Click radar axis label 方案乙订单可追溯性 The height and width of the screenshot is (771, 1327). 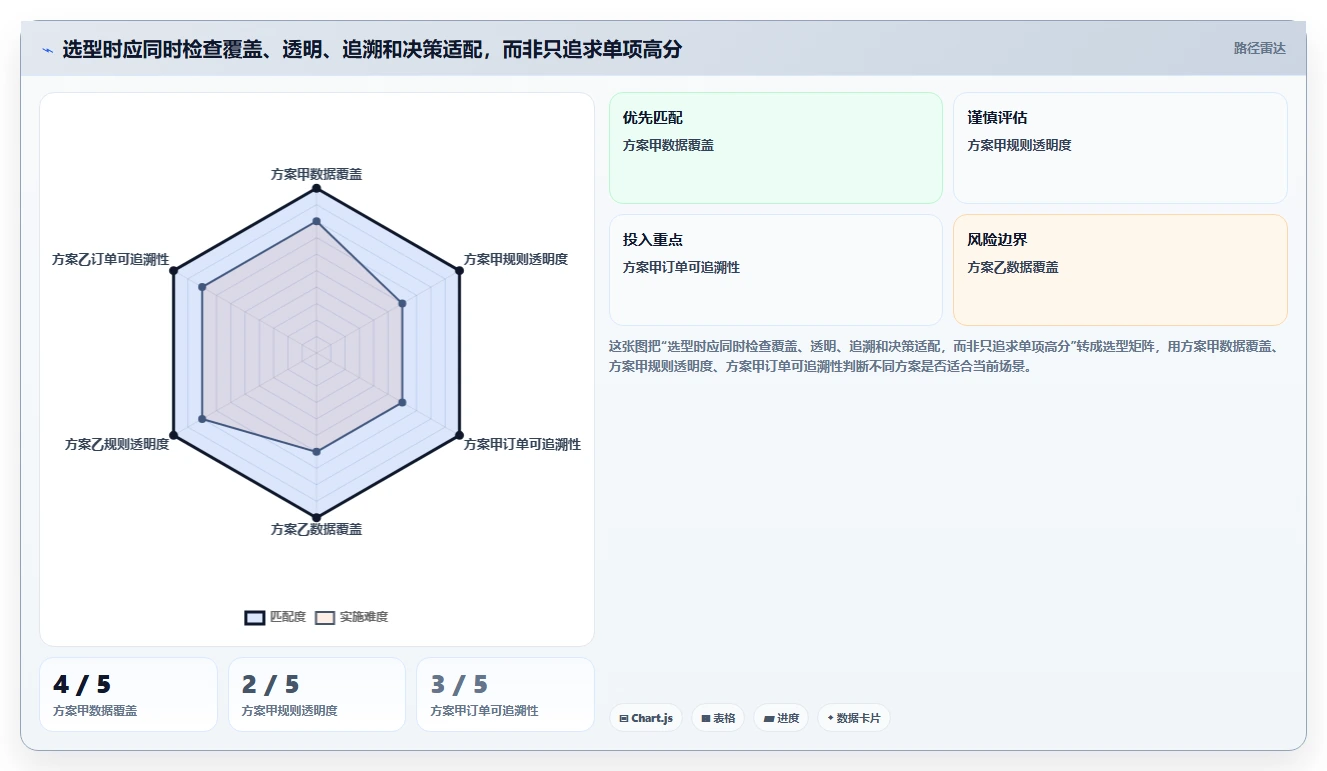[111, 259]
